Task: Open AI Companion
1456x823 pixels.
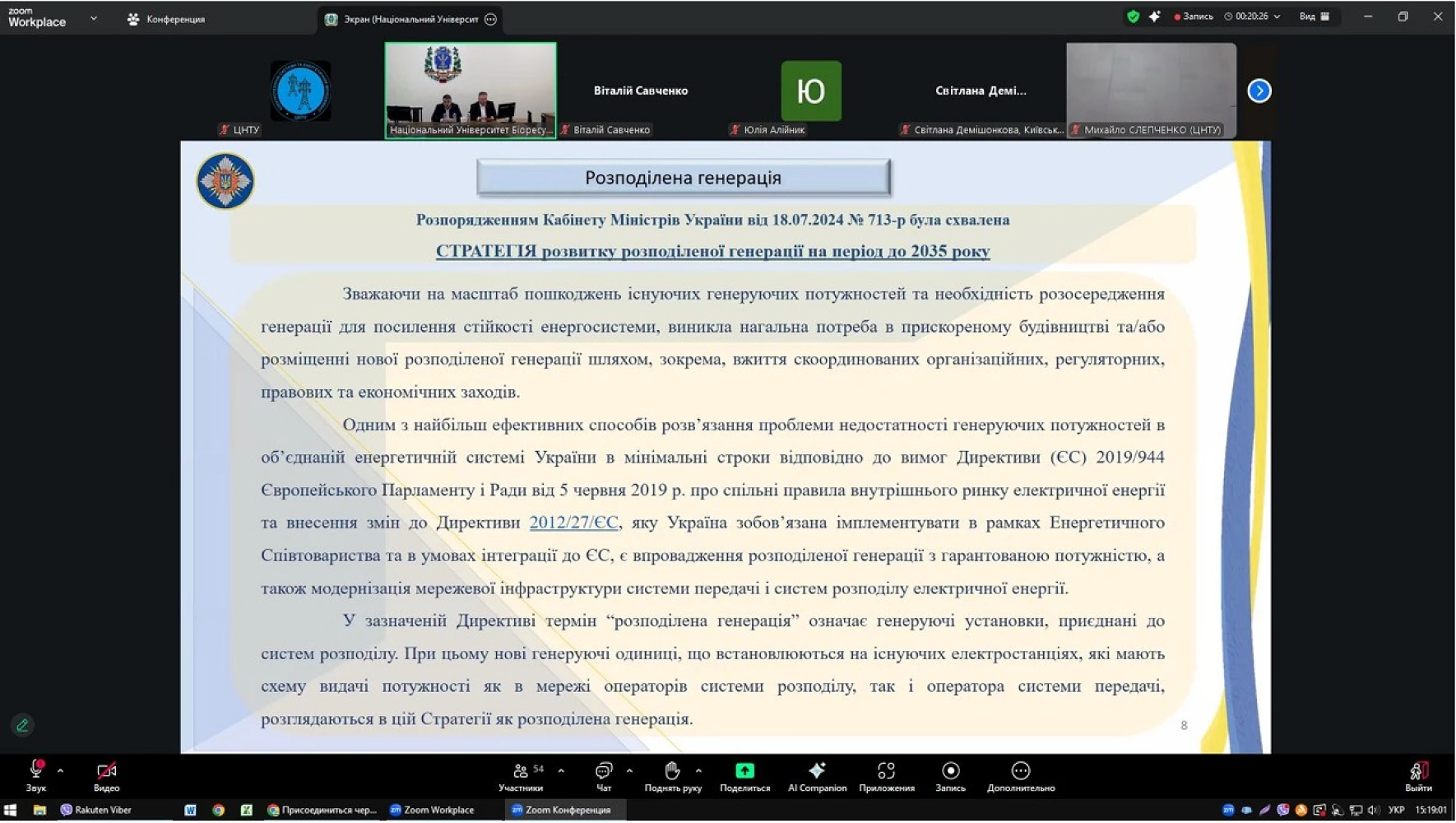Action: click(x=817, y=771)
